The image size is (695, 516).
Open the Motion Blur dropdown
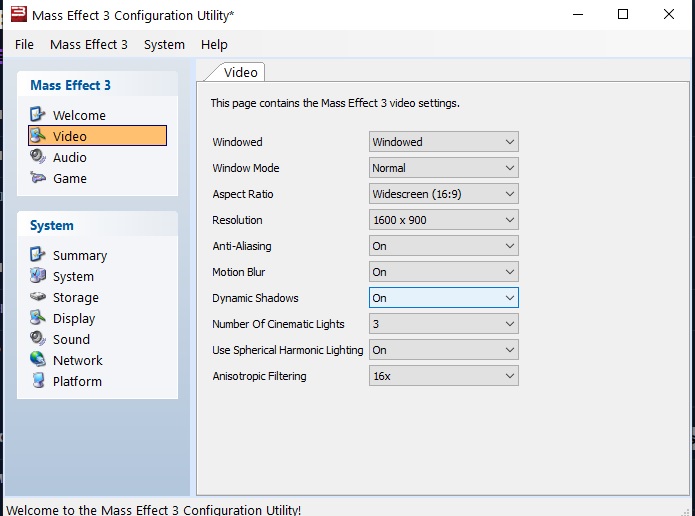(444, 272)
